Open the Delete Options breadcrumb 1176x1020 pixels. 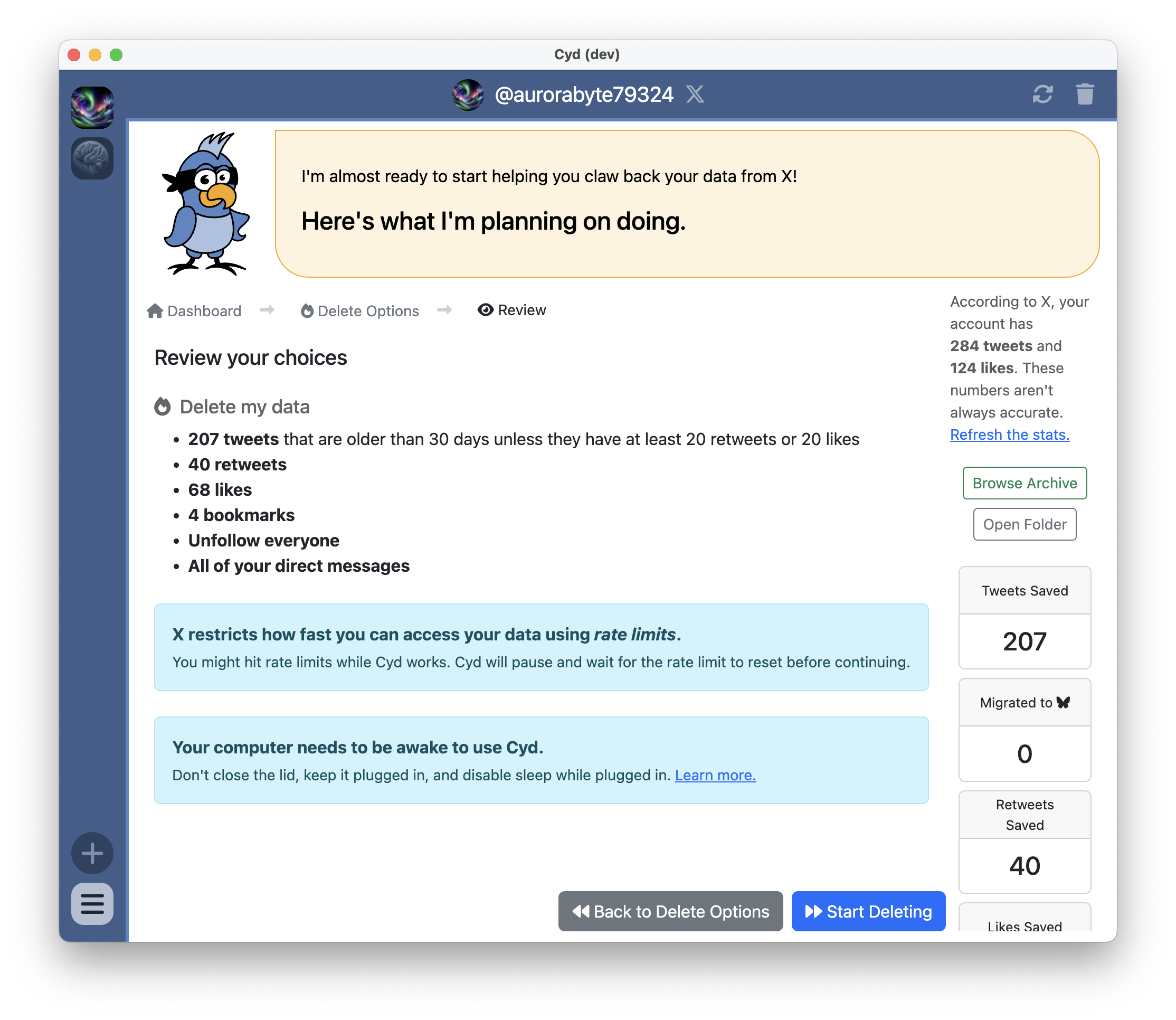click(x=368, y=311)
